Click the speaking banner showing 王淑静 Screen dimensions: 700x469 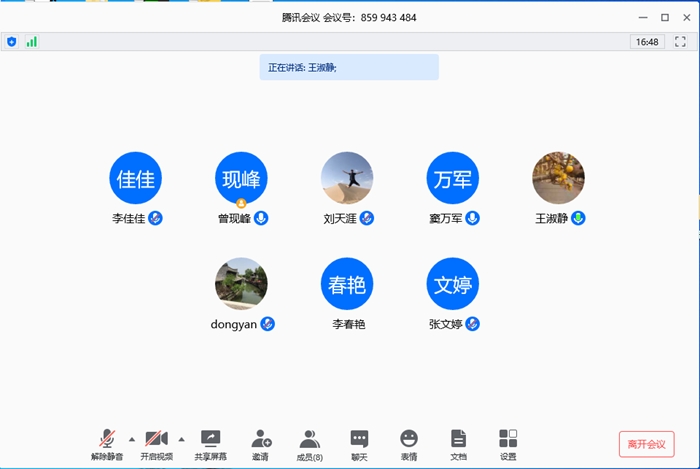(x=349, y=67)
